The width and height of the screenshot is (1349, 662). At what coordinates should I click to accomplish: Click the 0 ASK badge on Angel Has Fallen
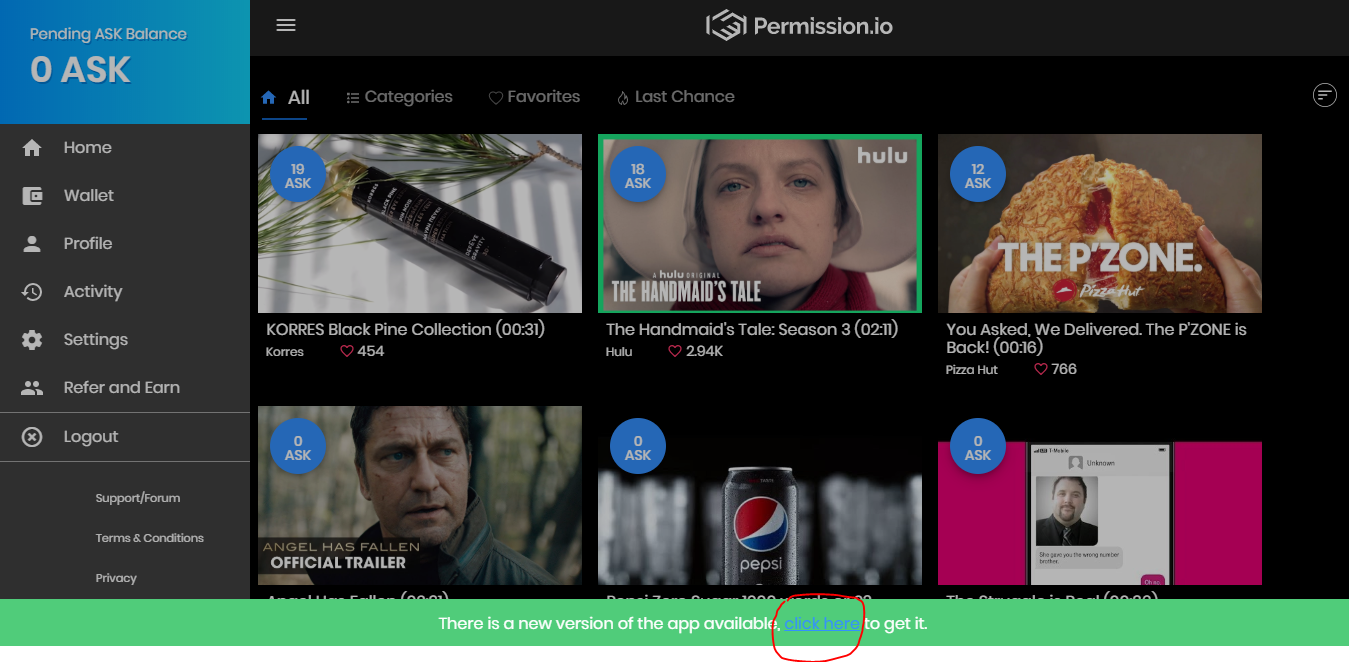tap(298, 447)
